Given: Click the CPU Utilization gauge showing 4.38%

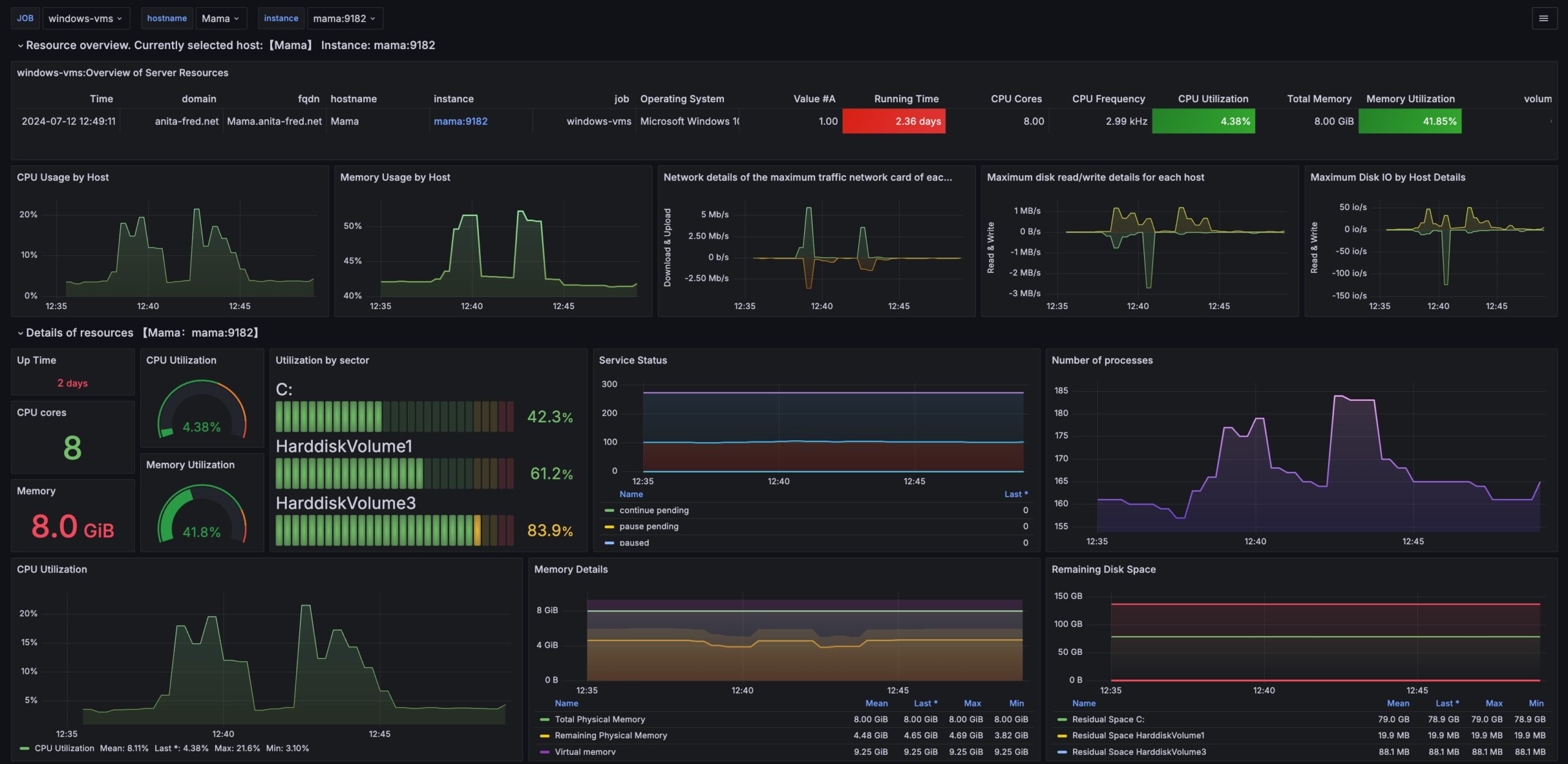Looking at the screenshot, I should 202,409.
